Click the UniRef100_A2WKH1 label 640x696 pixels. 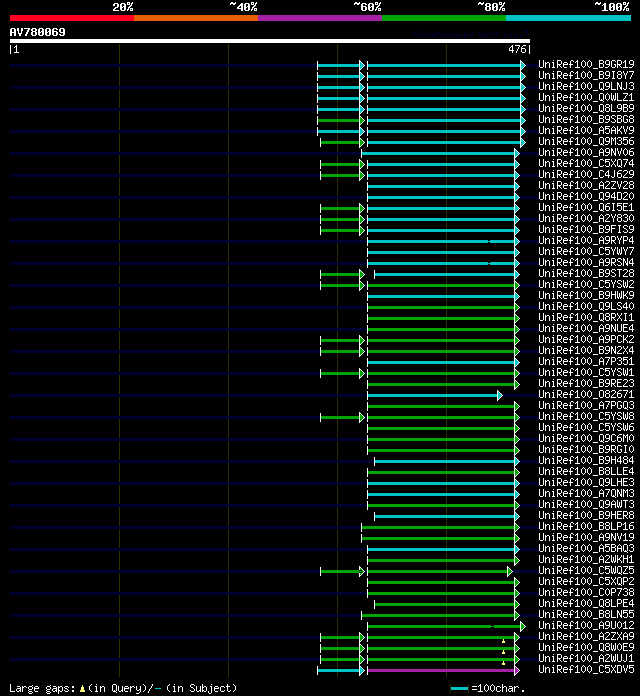(x=586, y=560)
